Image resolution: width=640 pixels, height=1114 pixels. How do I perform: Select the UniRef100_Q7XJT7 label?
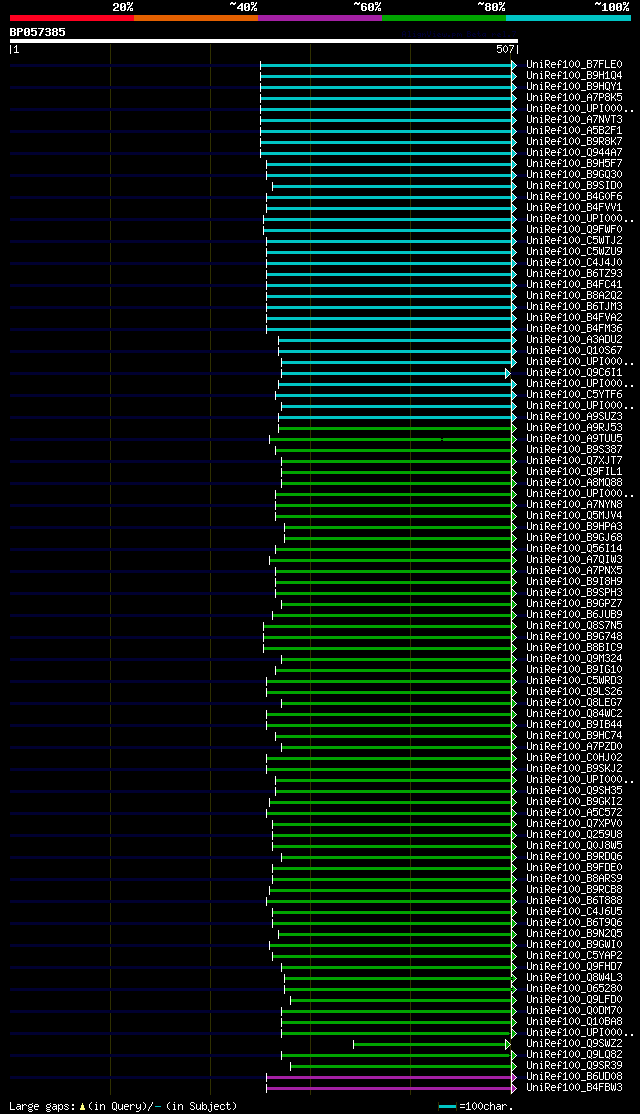pyautogui.click(x=575, y=461)
